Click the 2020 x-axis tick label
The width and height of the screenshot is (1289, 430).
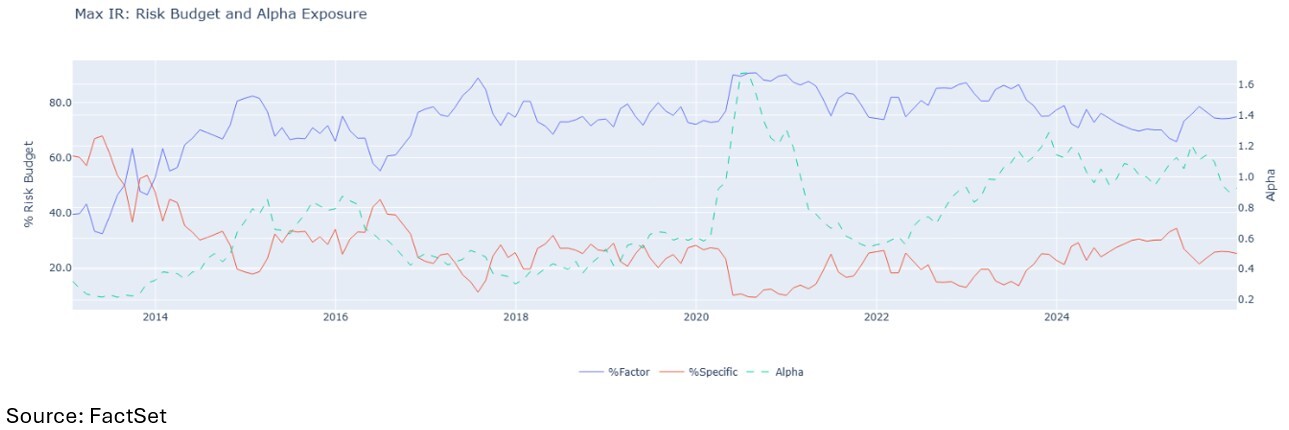696,318
